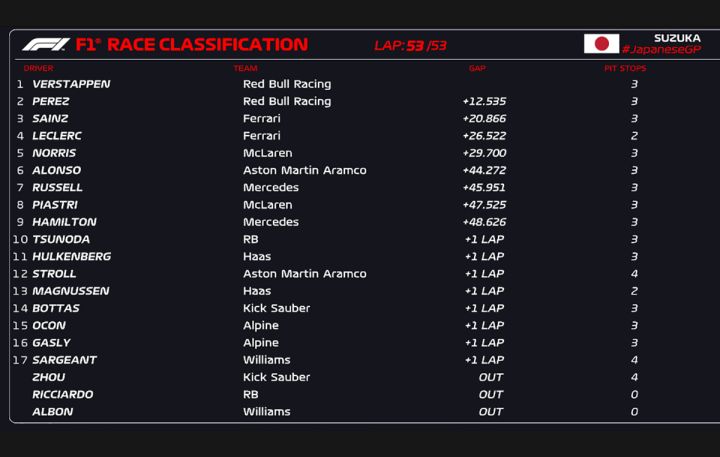Click driver name LECLERC
This screenshot has height=457, width=720.
pyautogui.click(x=57, y=136)
